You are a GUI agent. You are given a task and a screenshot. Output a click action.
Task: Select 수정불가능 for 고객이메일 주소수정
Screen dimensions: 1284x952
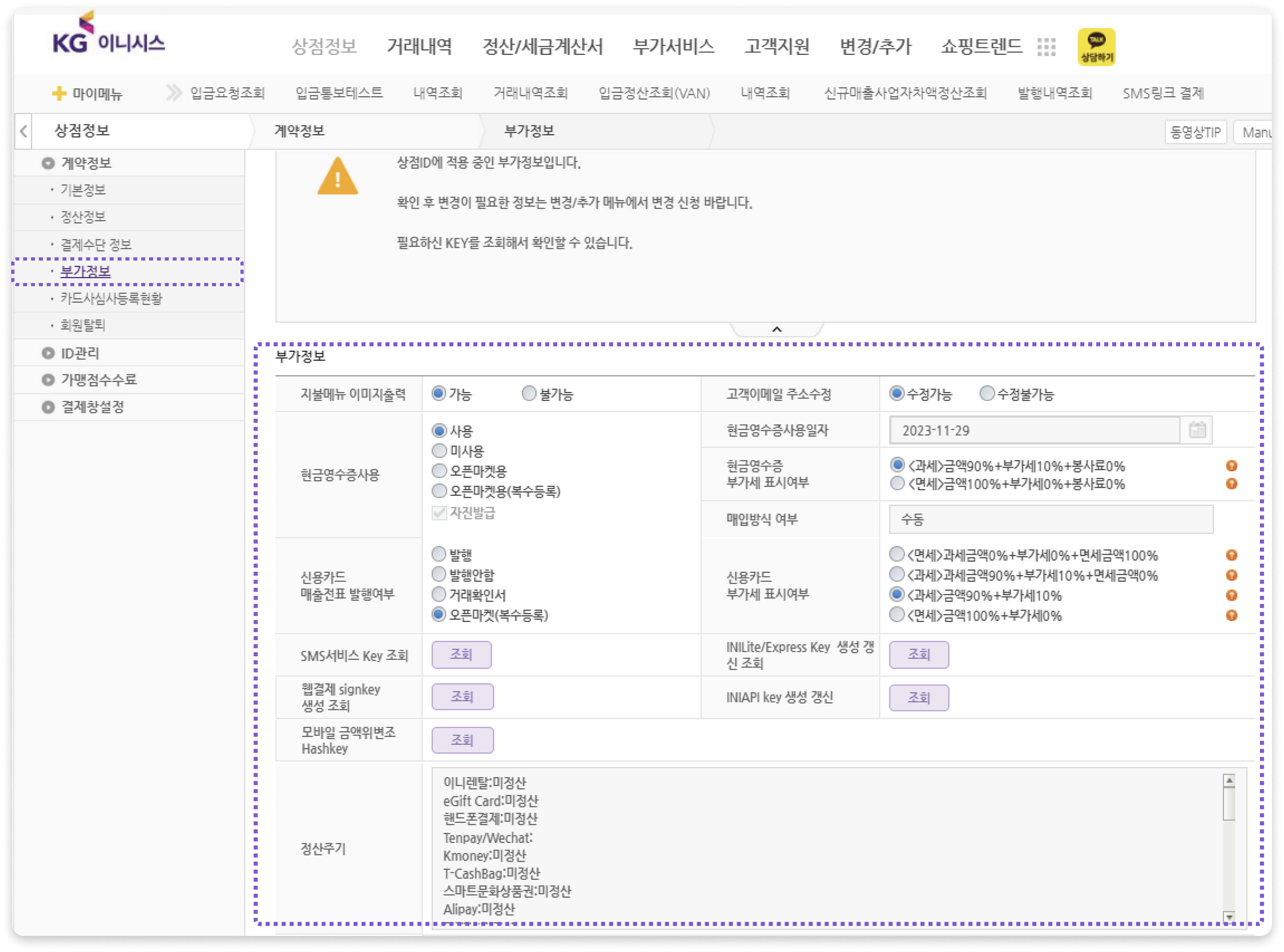[x=987, y=394]
